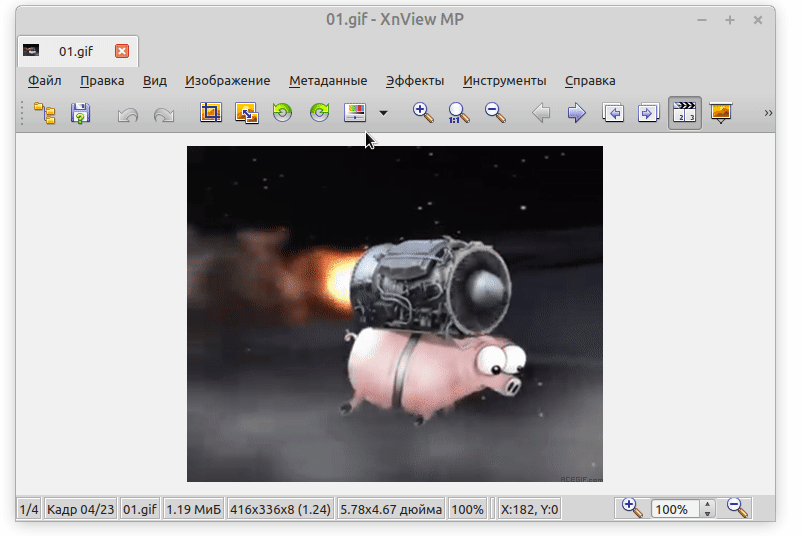Set zoom to 1:1 actual size

[458, 113]
